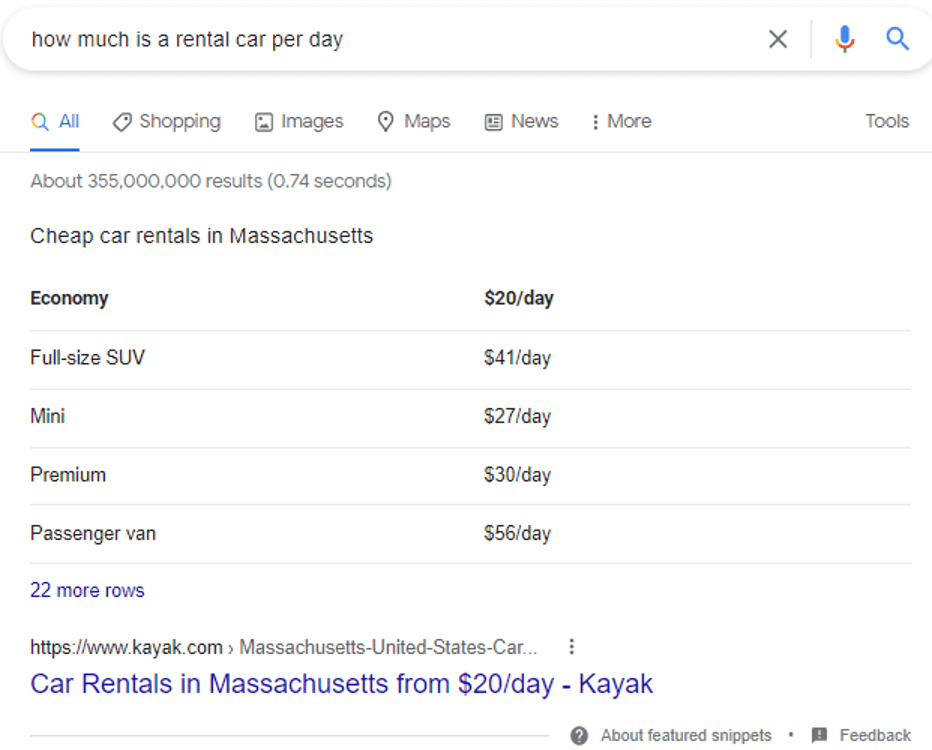This screenshot has width=932, height=750.
Task: Open the Tools options
Action: click(887, 121)
